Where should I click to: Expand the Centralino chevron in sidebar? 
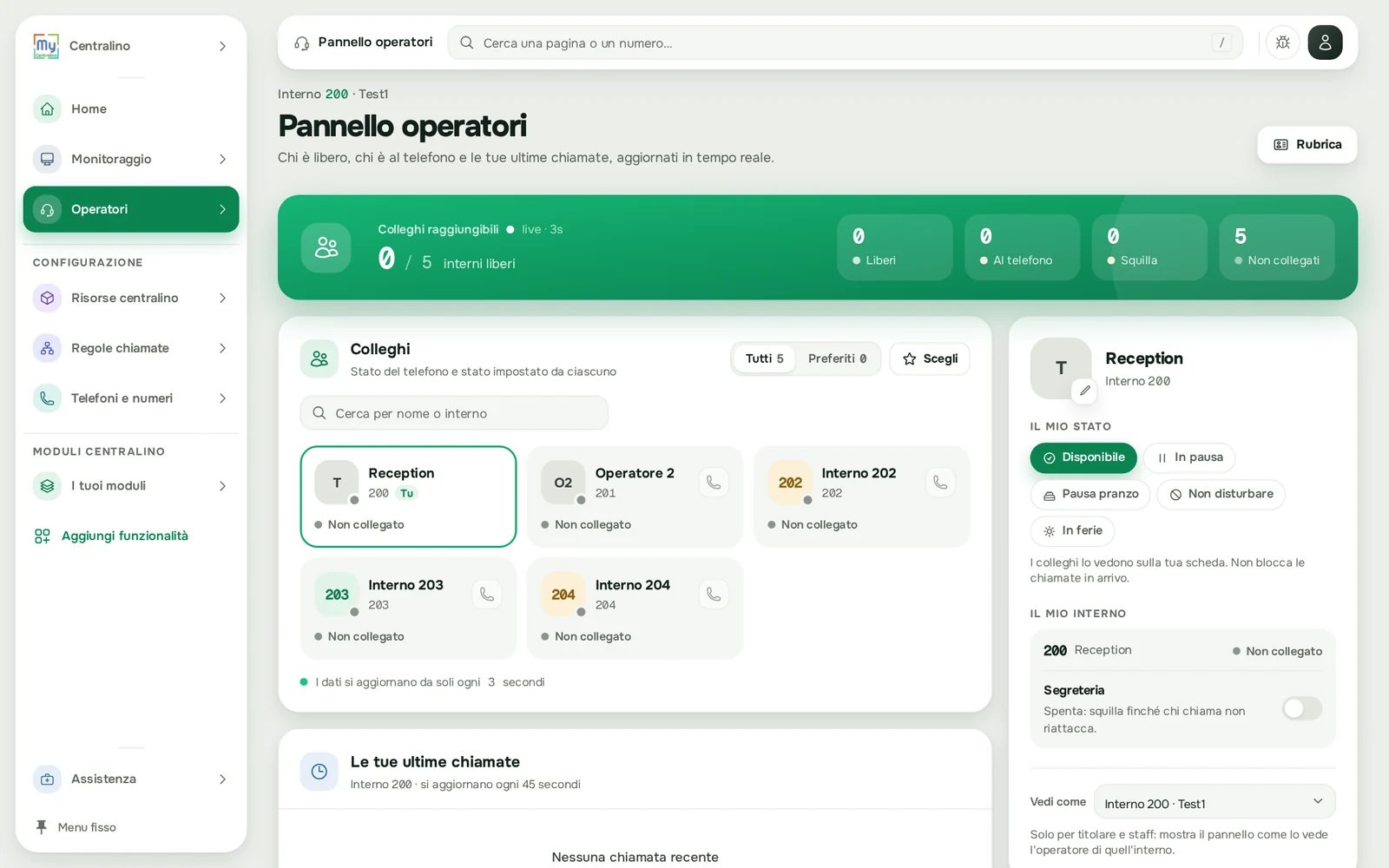point(223,46)
